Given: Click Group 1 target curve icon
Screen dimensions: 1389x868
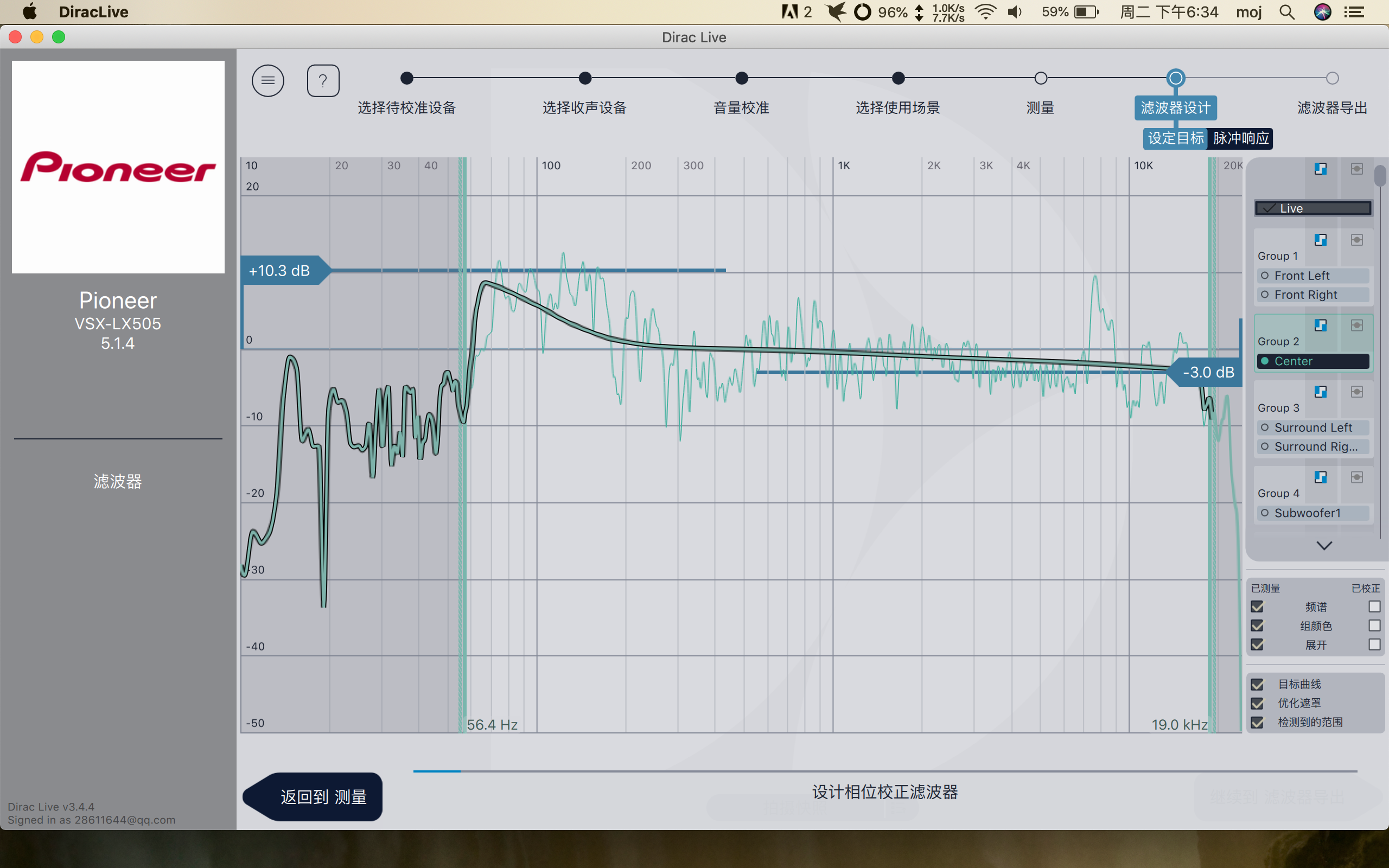Looking at the screenshot, I should [x=1320, y=239].
